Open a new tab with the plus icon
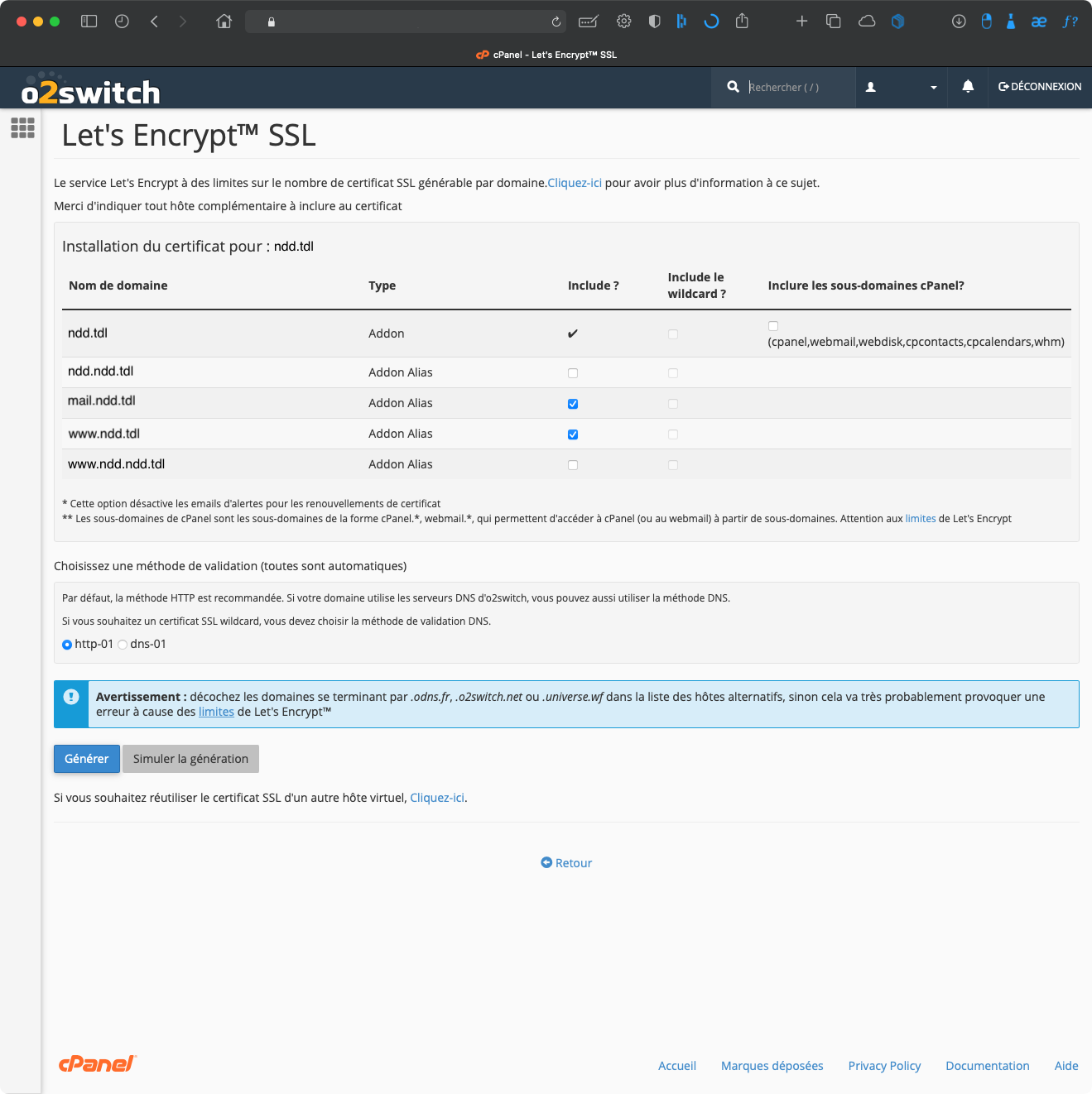The image size is (1092, 1094). coord(801,22)
